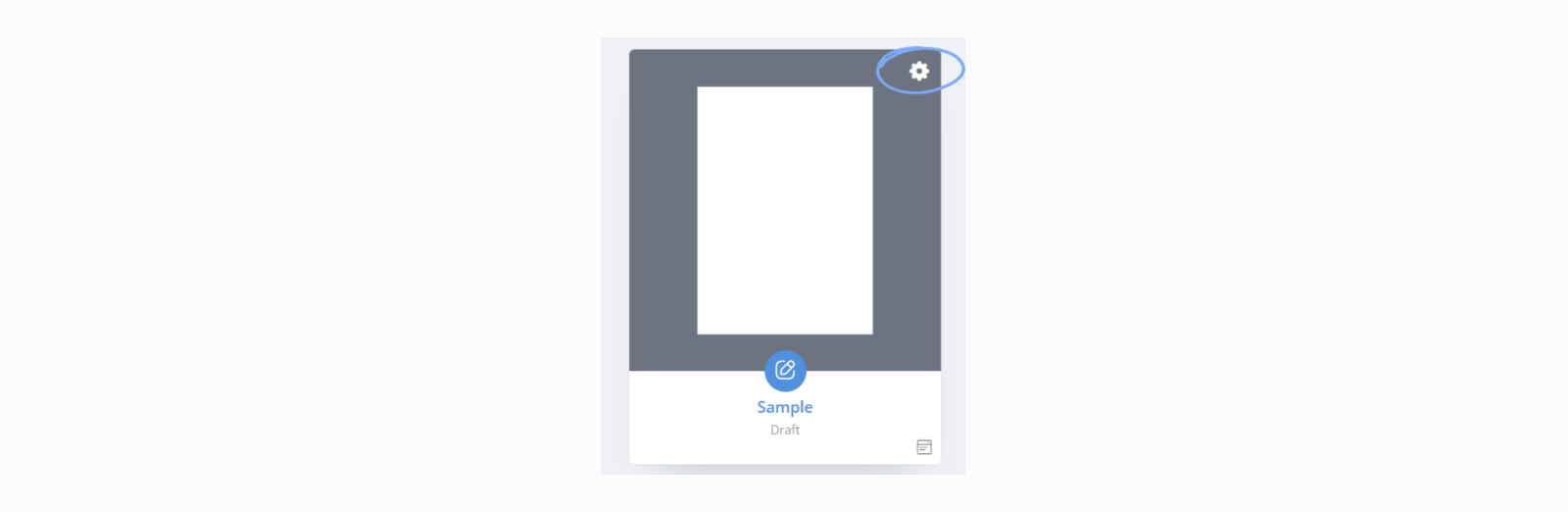
Task: Select the blank white page thumbnail
Action: coord(785,211)
